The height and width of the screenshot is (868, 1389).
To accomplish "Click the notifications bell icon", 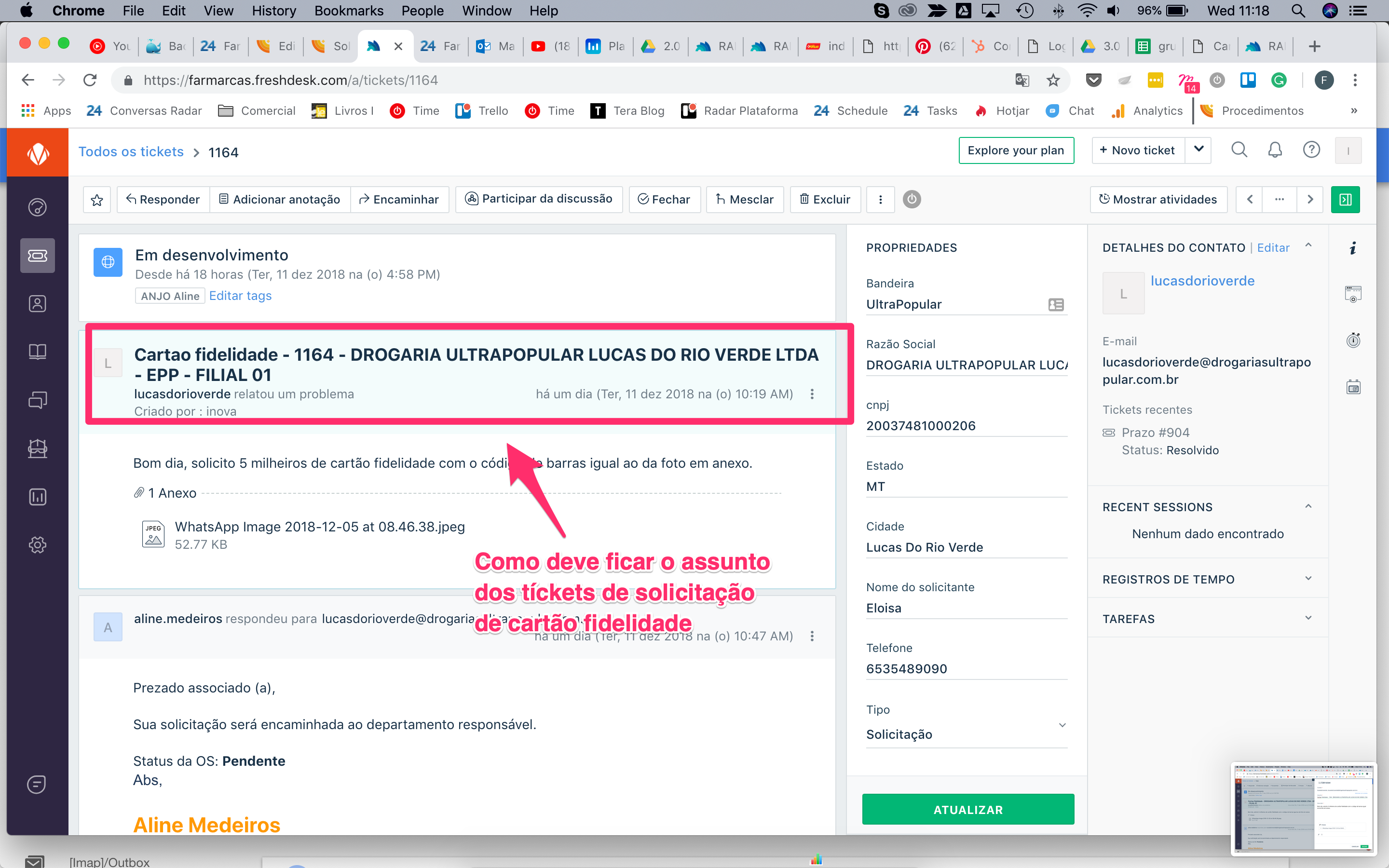I will [x=1275, y=150].
